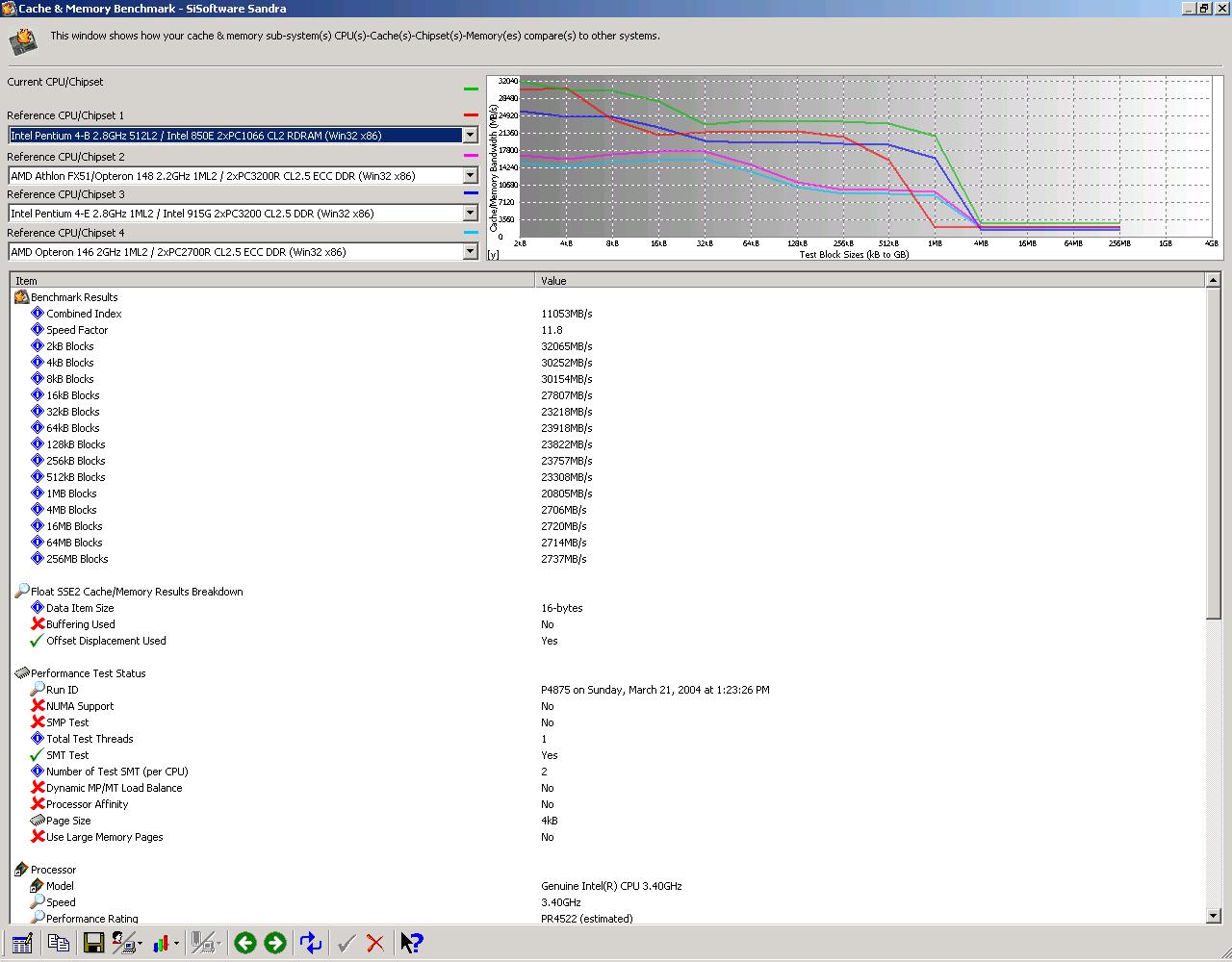Image resolution: width=1232 pixels, height=962 pixels.
Task: Open Reference CPU/Chipset 1 dropdown
Action: tap(470, 136)
